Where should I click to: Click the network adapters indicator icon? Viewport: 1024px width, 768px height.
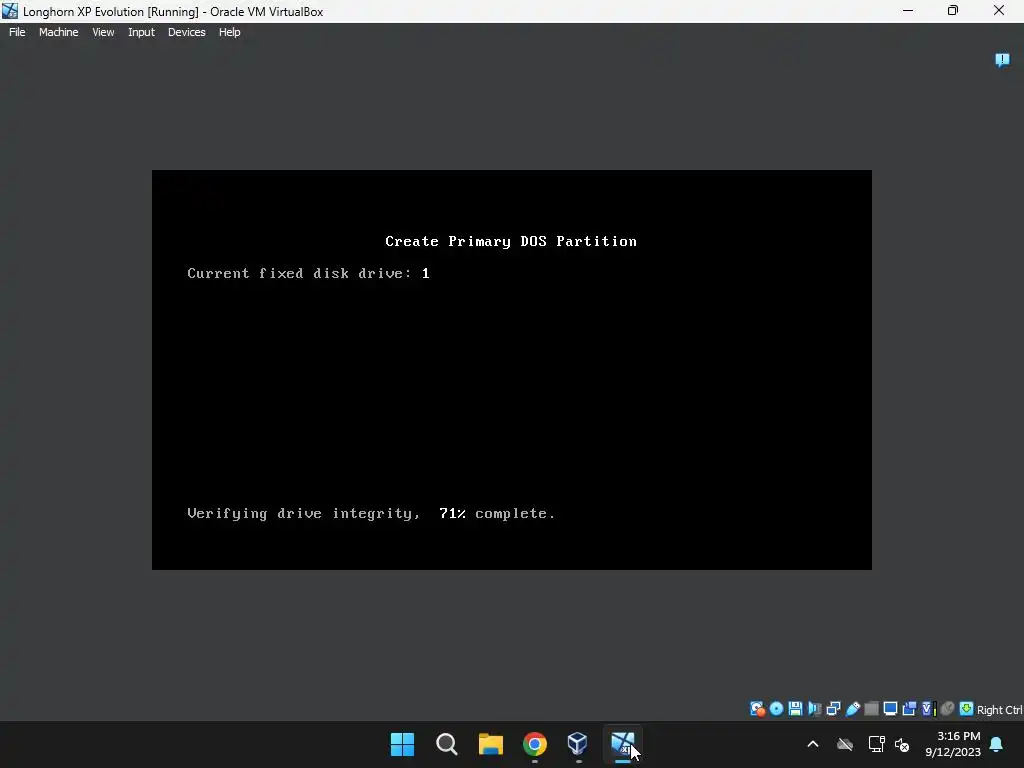pyautogui.click(x=833, y=709)
